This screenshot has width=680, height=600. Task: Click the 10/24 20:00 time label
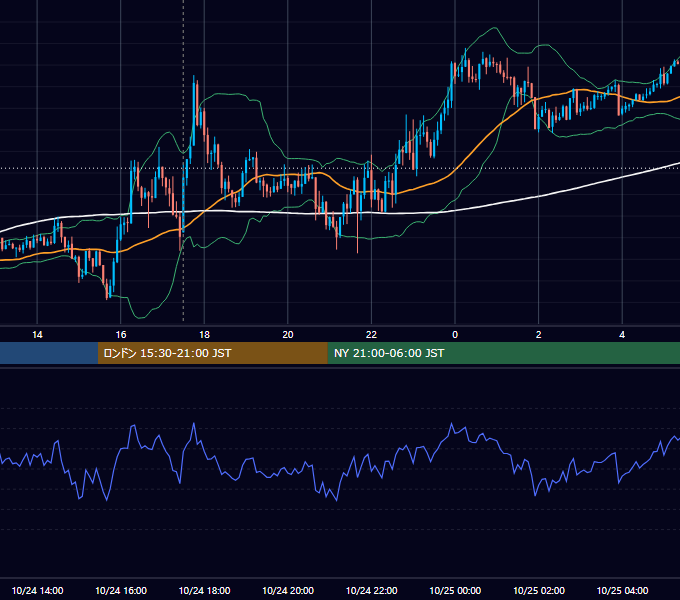[288, 590]
